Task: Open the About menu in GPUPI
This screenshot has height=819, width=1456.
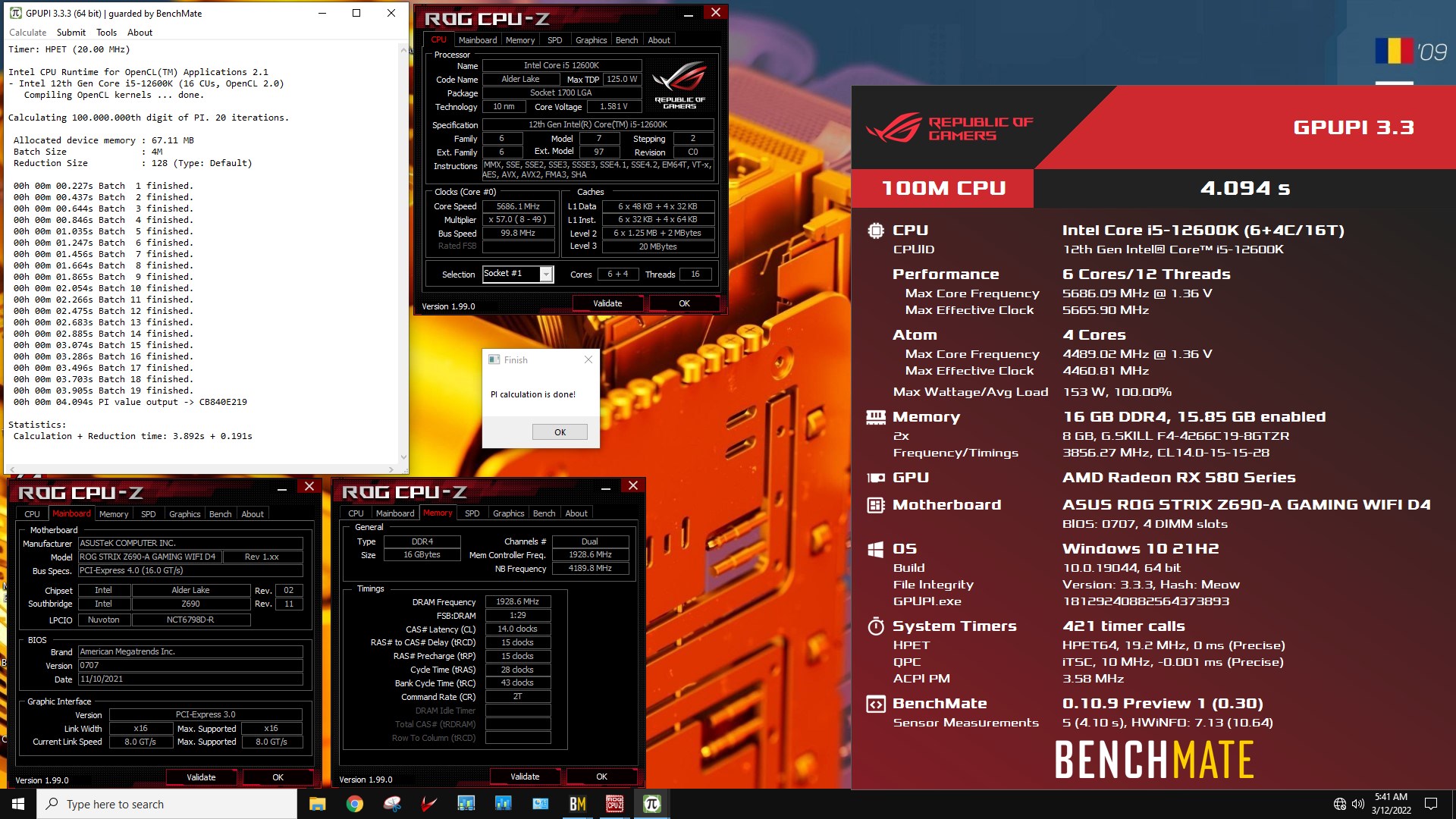Action: click(140, 33)
